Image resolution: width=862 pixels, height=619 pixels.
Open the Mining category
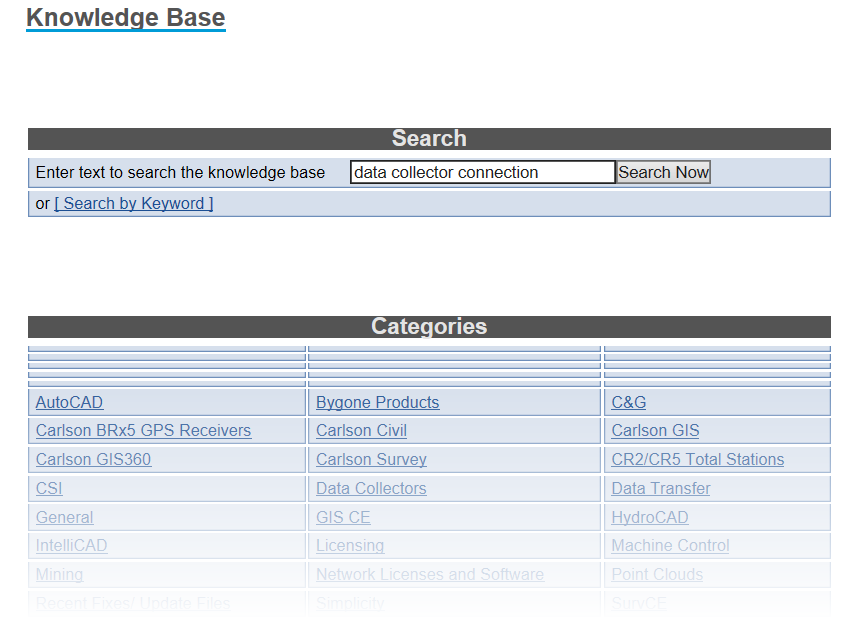59,574
